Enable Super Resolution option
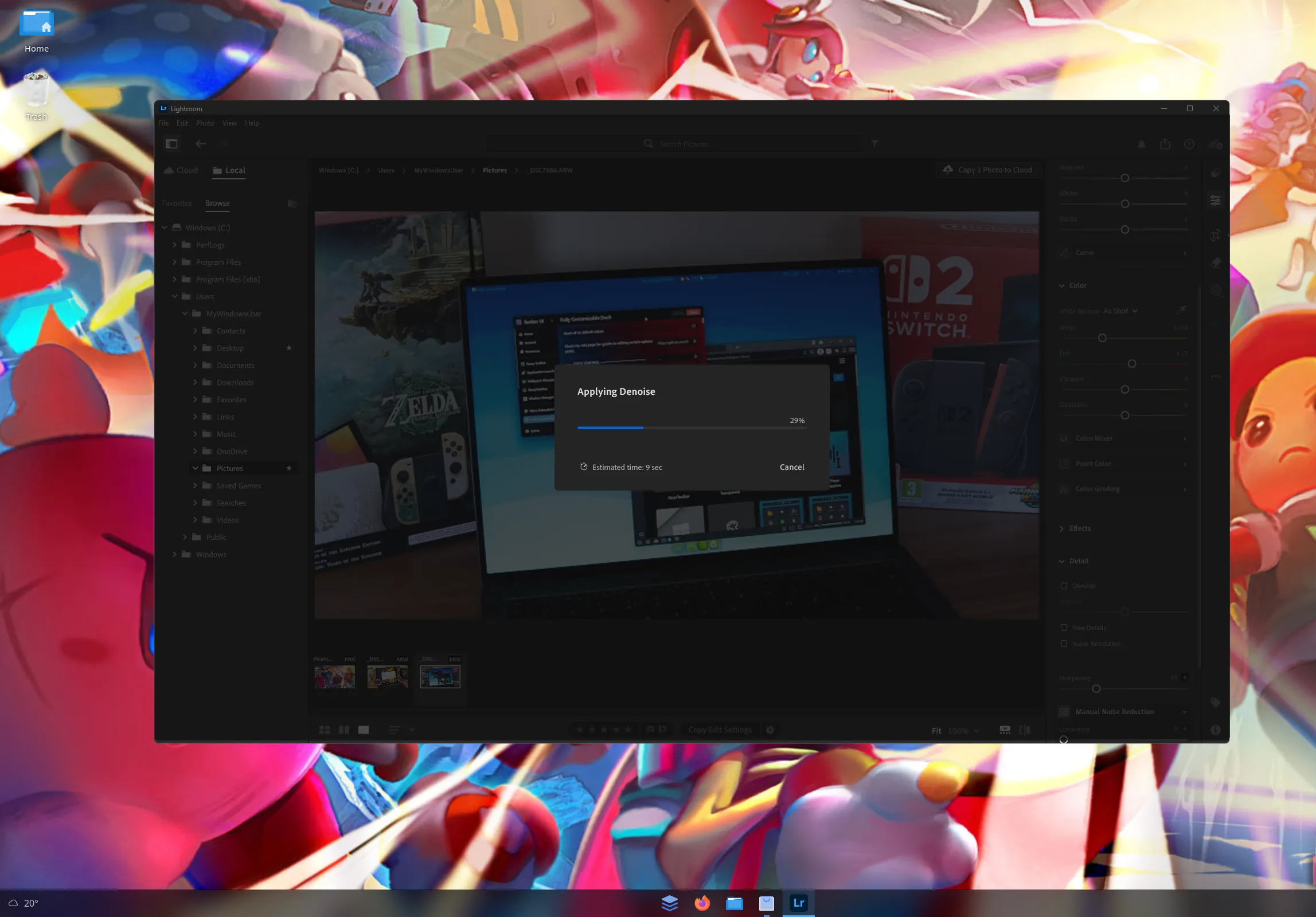Screen dimensions: 1316x917 click(1064, 643)
